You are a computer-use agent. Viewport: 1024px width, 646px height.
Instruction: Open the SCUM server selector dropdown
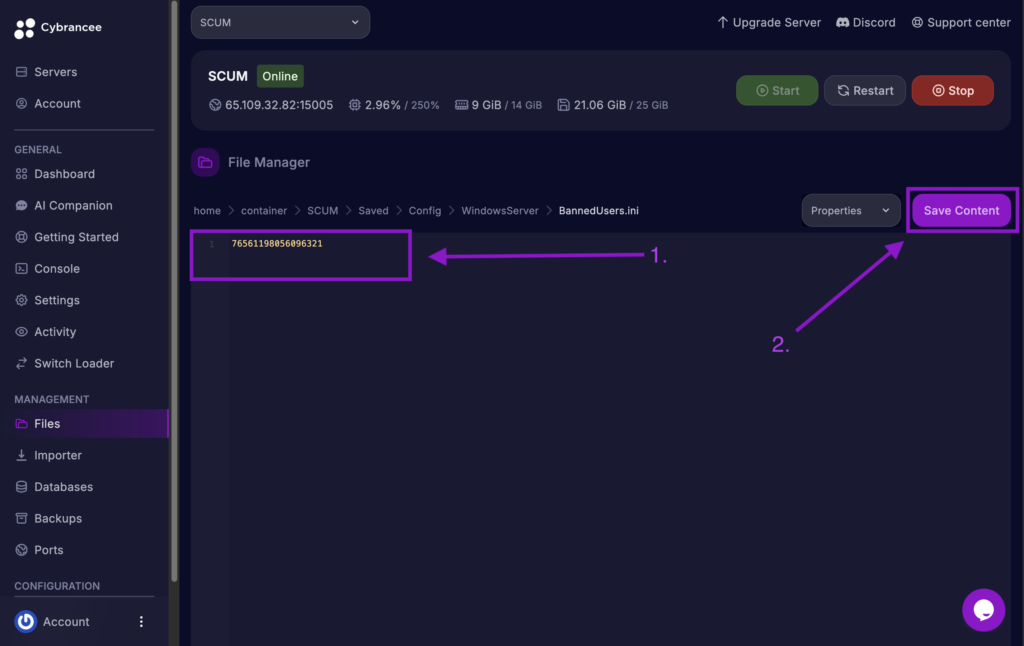coord(280,21)
